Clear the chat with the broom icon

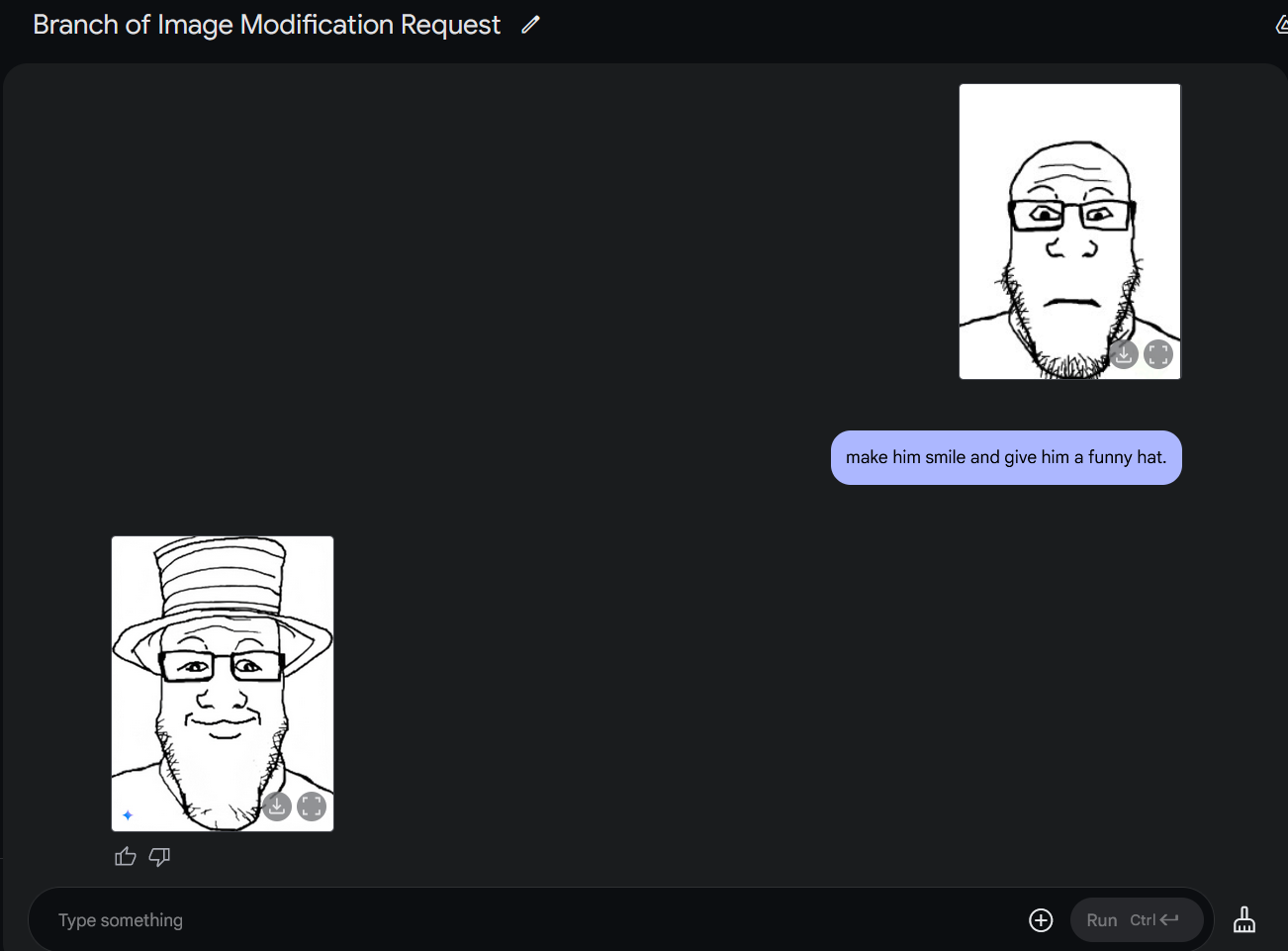pos(1244,920)
